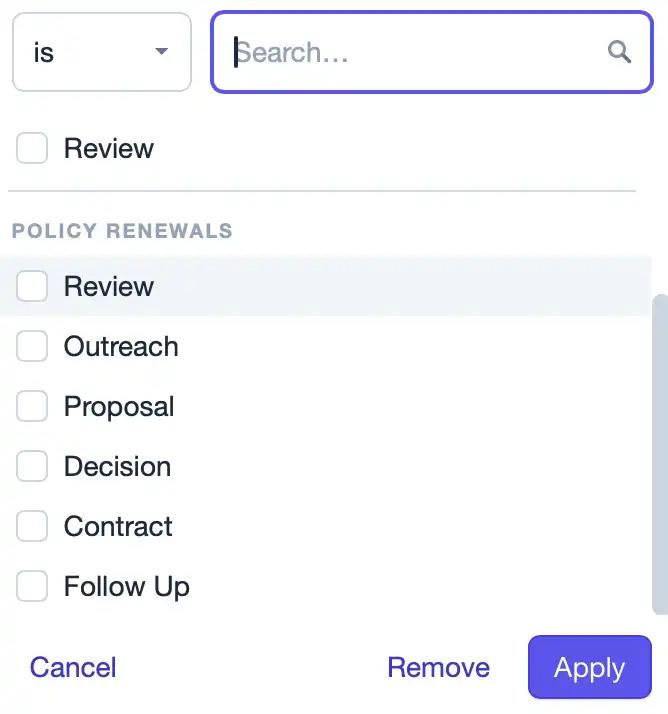Check the Contract stage box
The width and height of the screenshot is (668, 714).
(32, 526)
